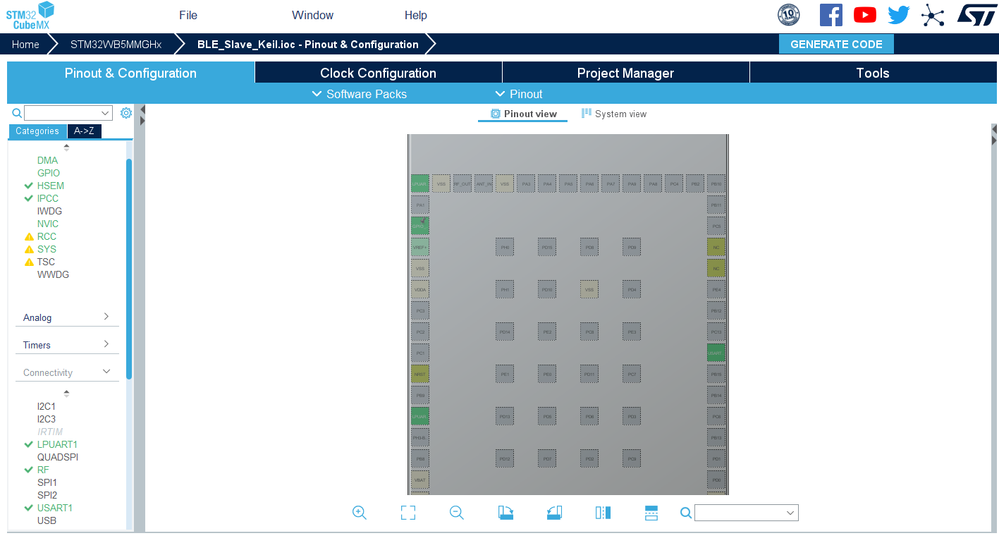Flip the chip view horizontally
999x534 pixels.
tap(603, 512)
